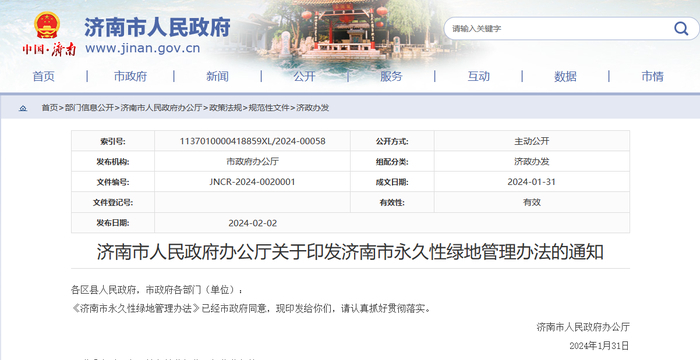Click the 发布日期 label cell
This screenshot has height=360, width=700.
(x=113, y=223)
